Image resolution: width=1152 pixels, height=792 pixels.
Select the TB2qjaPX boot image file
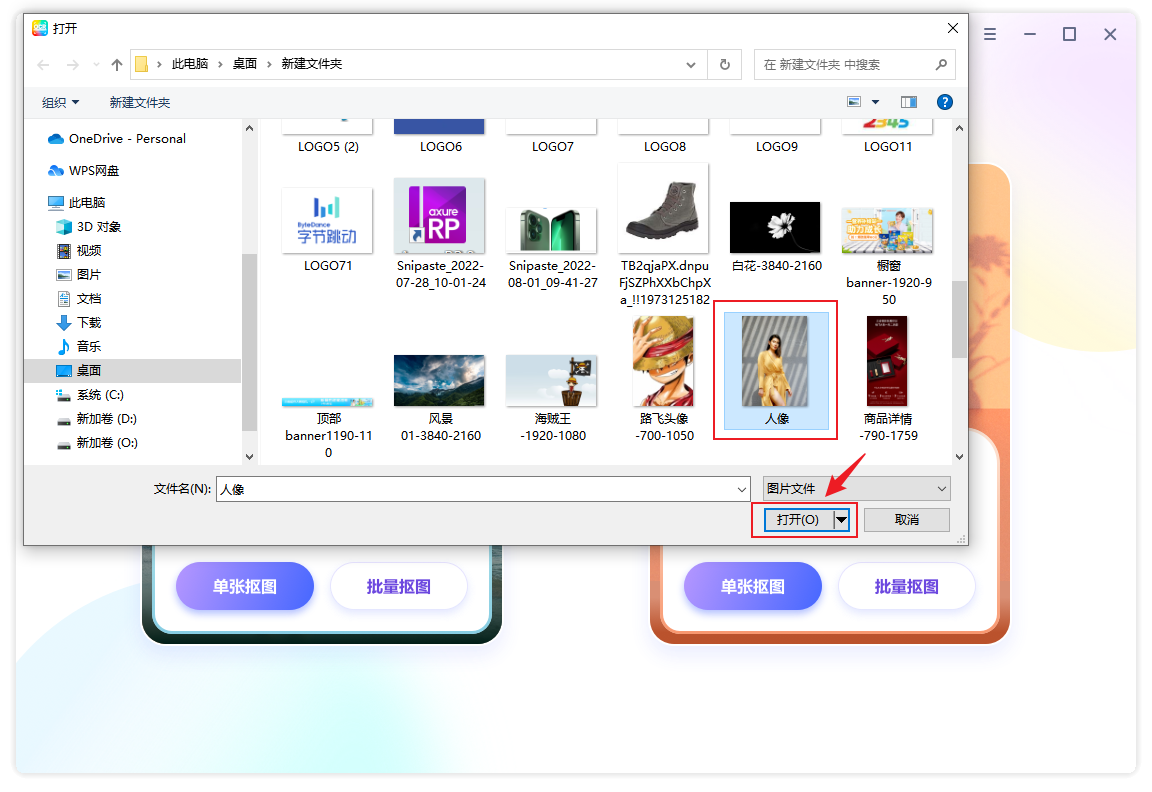click(665, 234)
